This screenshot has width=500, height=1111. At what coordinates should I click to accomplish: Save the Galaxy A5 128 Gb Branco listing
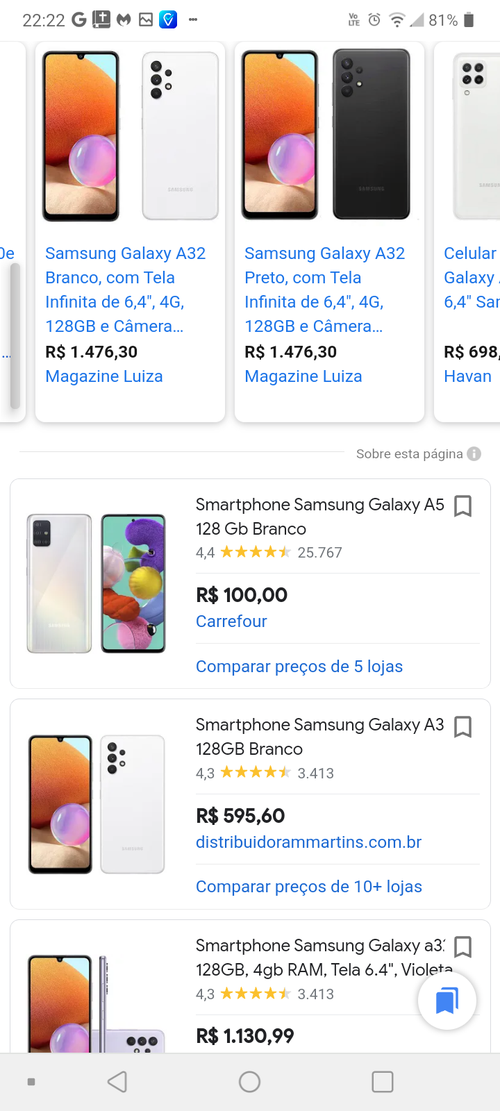[462, 506]
